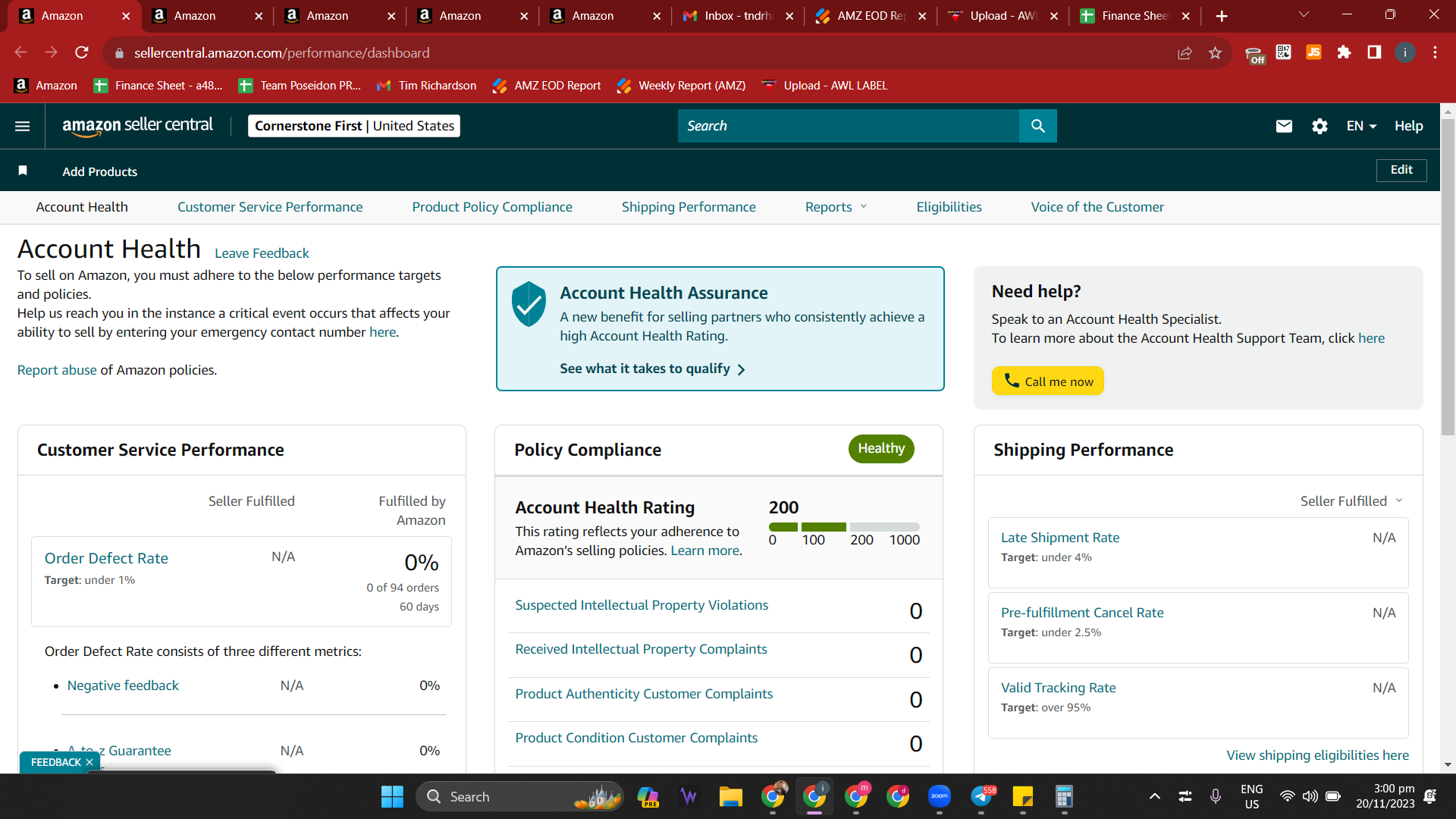Toggle the browser side panel icon
Image resolution: width=1456 pixels, height=819 pixels.
[1374, 52]
